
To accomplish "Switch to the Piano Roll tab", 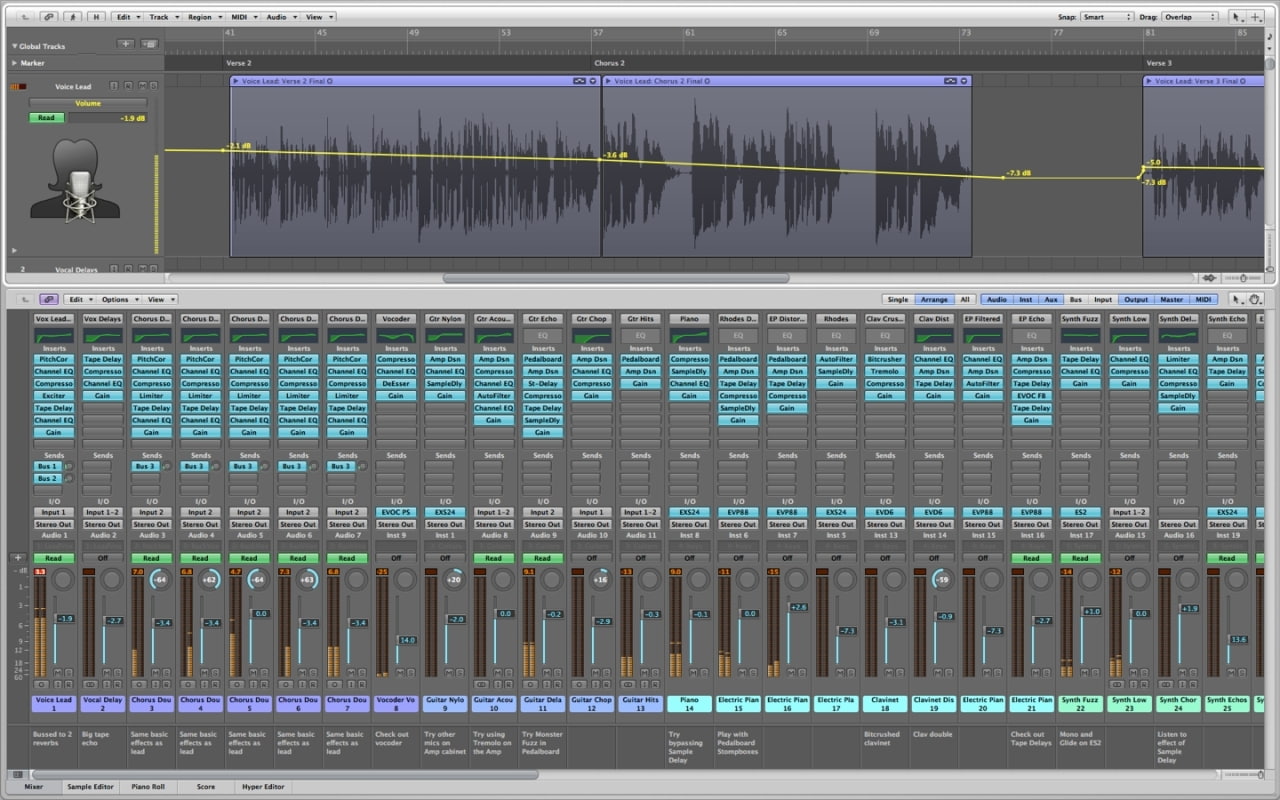I will click(149, 787).
